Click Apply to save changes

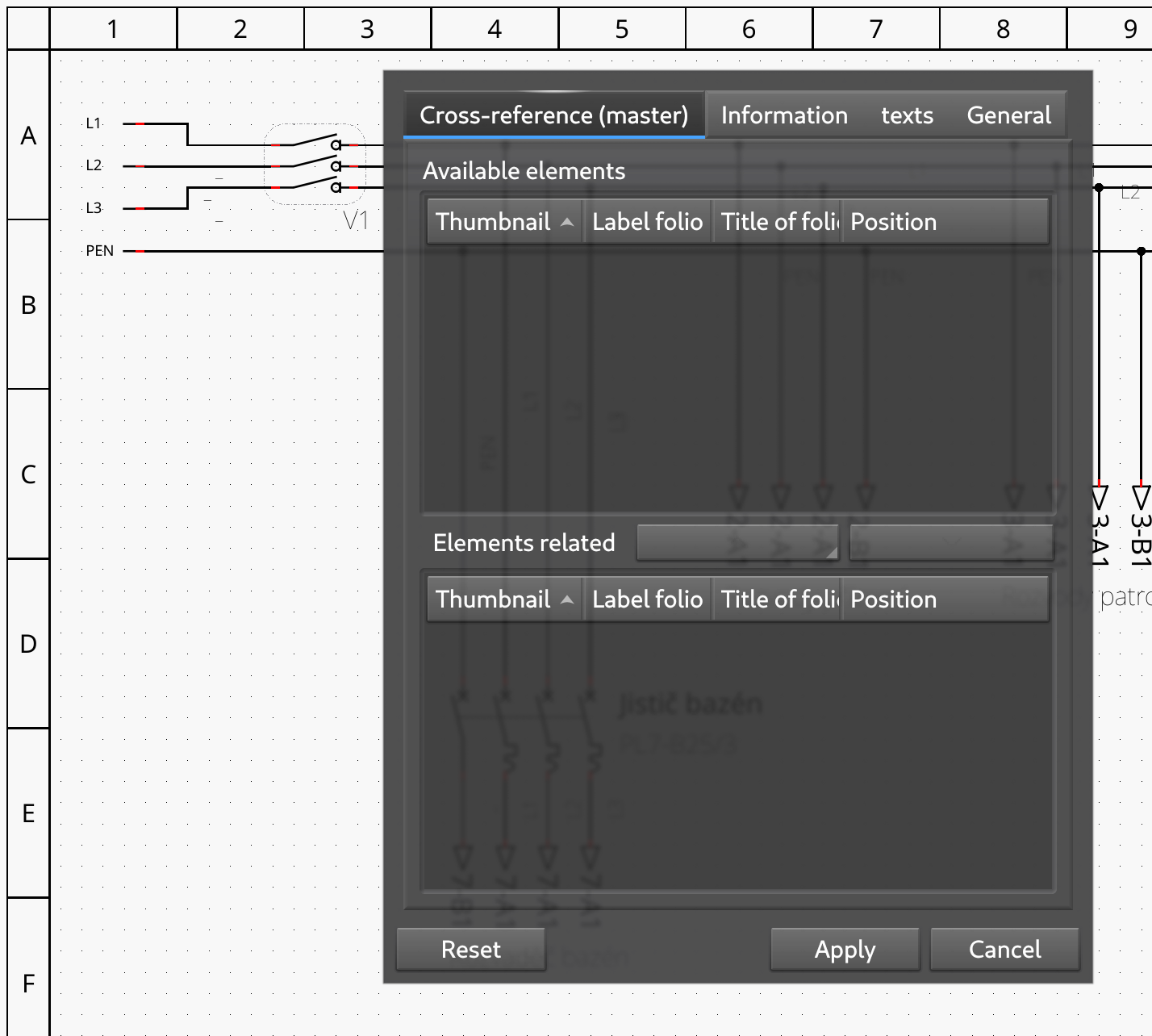(x=845, y=950)
